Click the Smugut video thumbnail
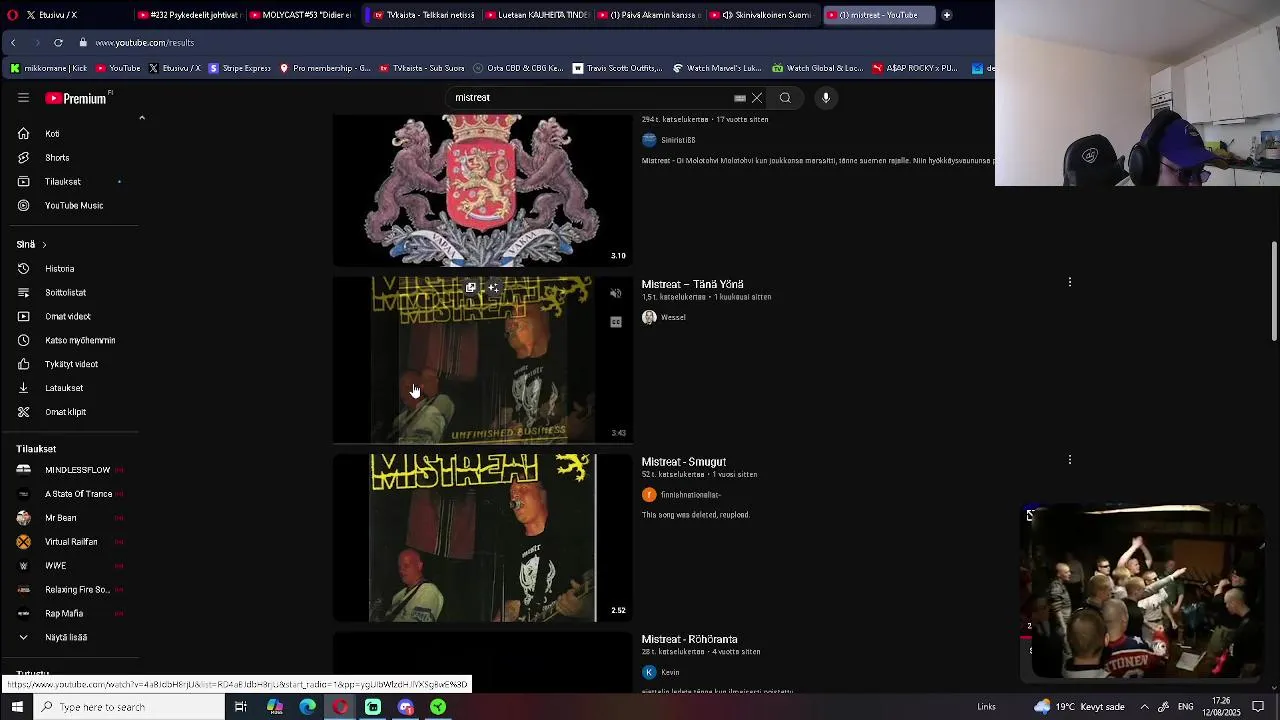This screenshot has height=720, width=1280. click(x=482, y=538)
